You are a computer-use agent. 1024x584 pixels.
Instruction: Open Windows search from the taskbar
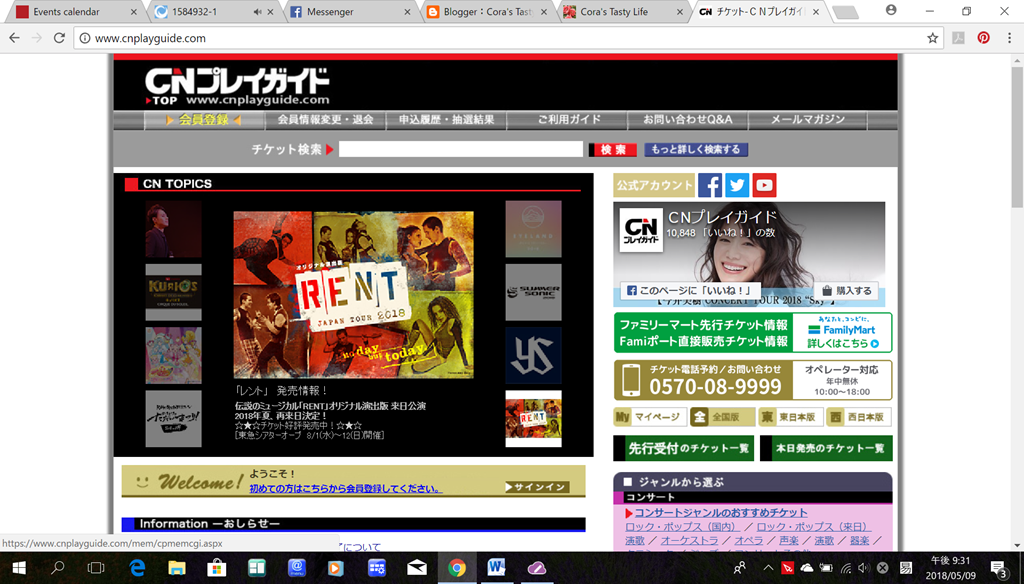tap(57, 568)
